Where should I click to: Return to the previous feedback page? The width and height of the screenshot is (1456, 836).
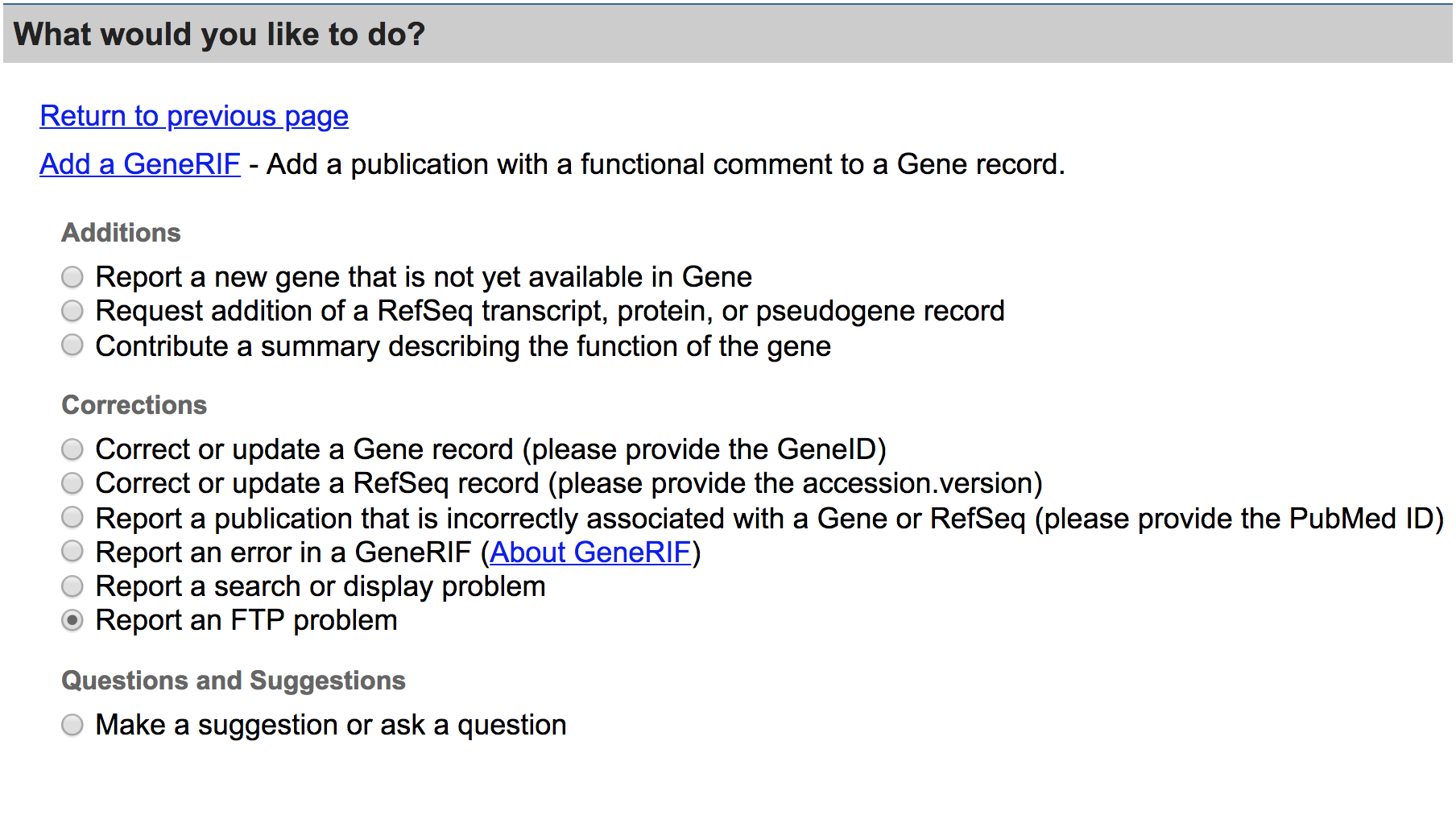point(192,116)
